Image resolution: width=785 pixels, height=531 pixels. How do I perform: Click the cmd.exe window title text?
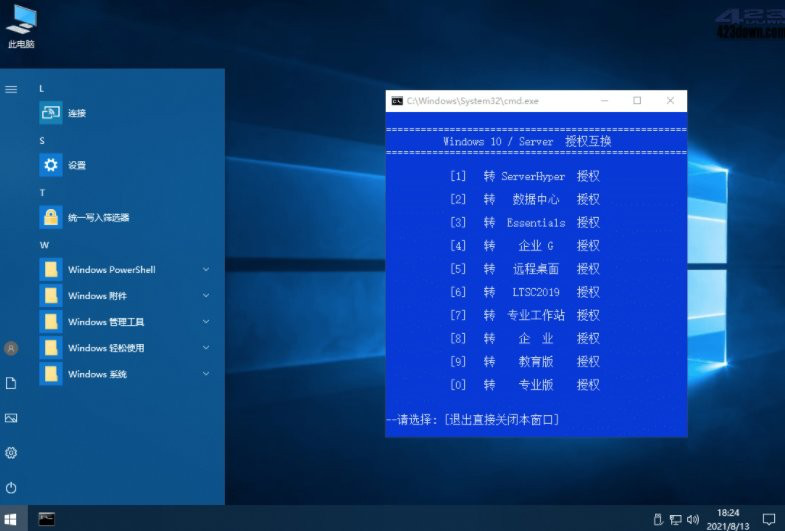(x=472, y=101)
